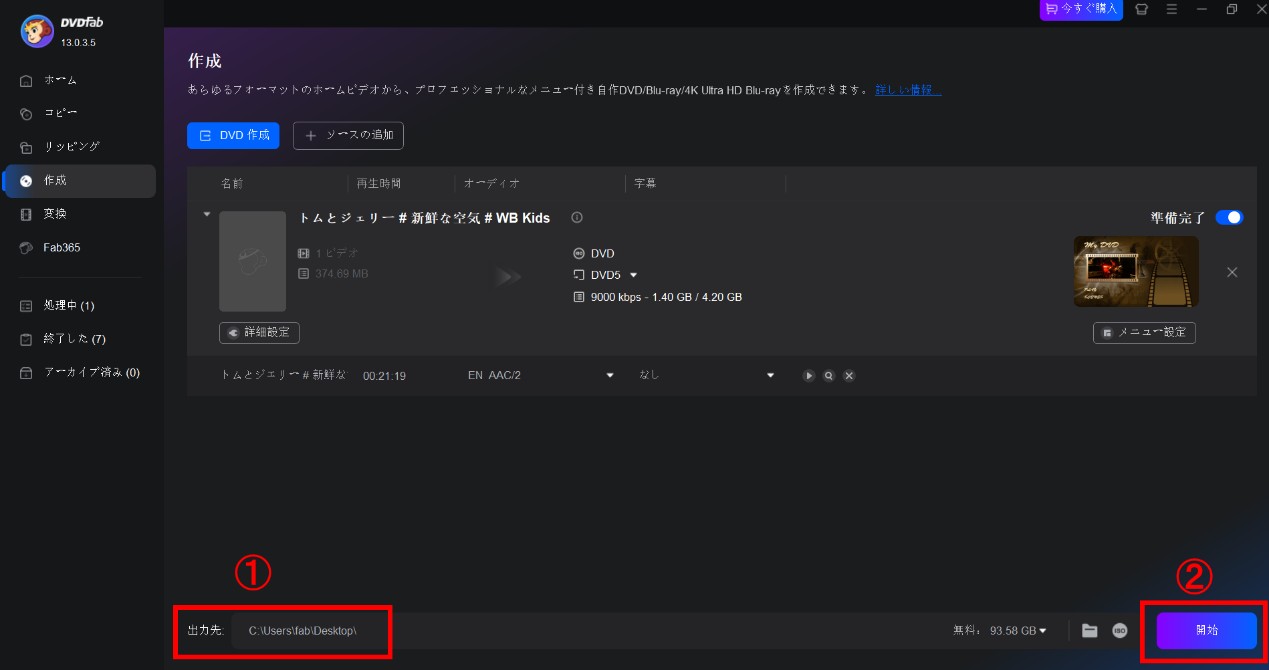Viewport: 1269px width, 670px height.
Task: Click the truncated title in the title row
Action: point(283,375)
